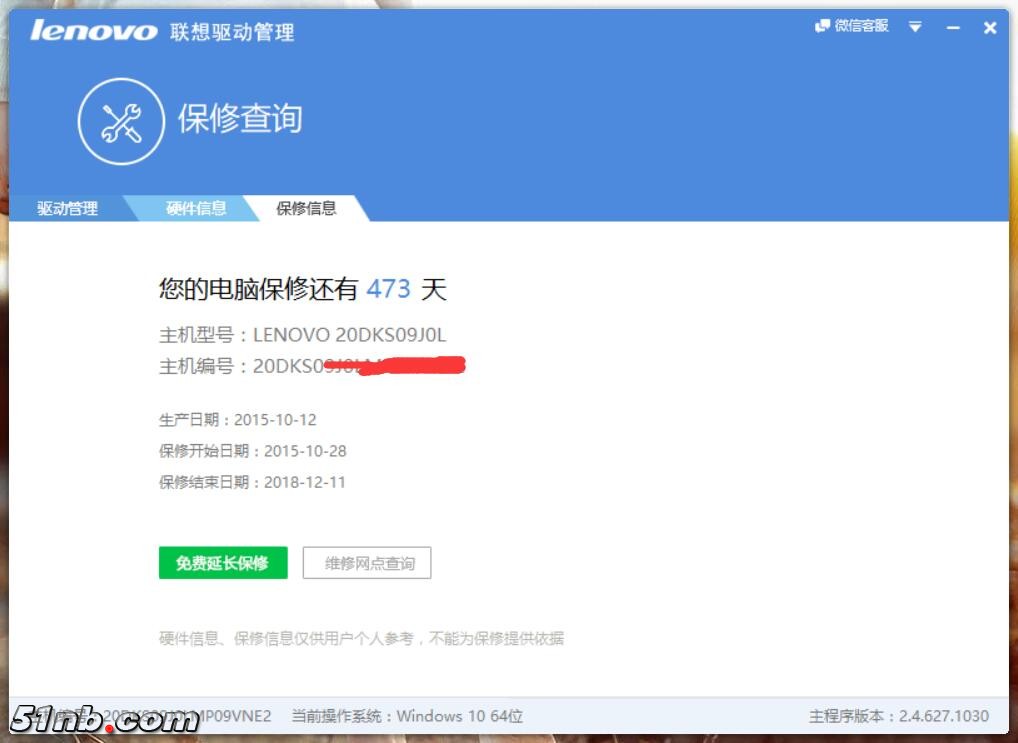Open the dropdown menu arrow in title bar
1018x743 pixels.
click(915, 27)
